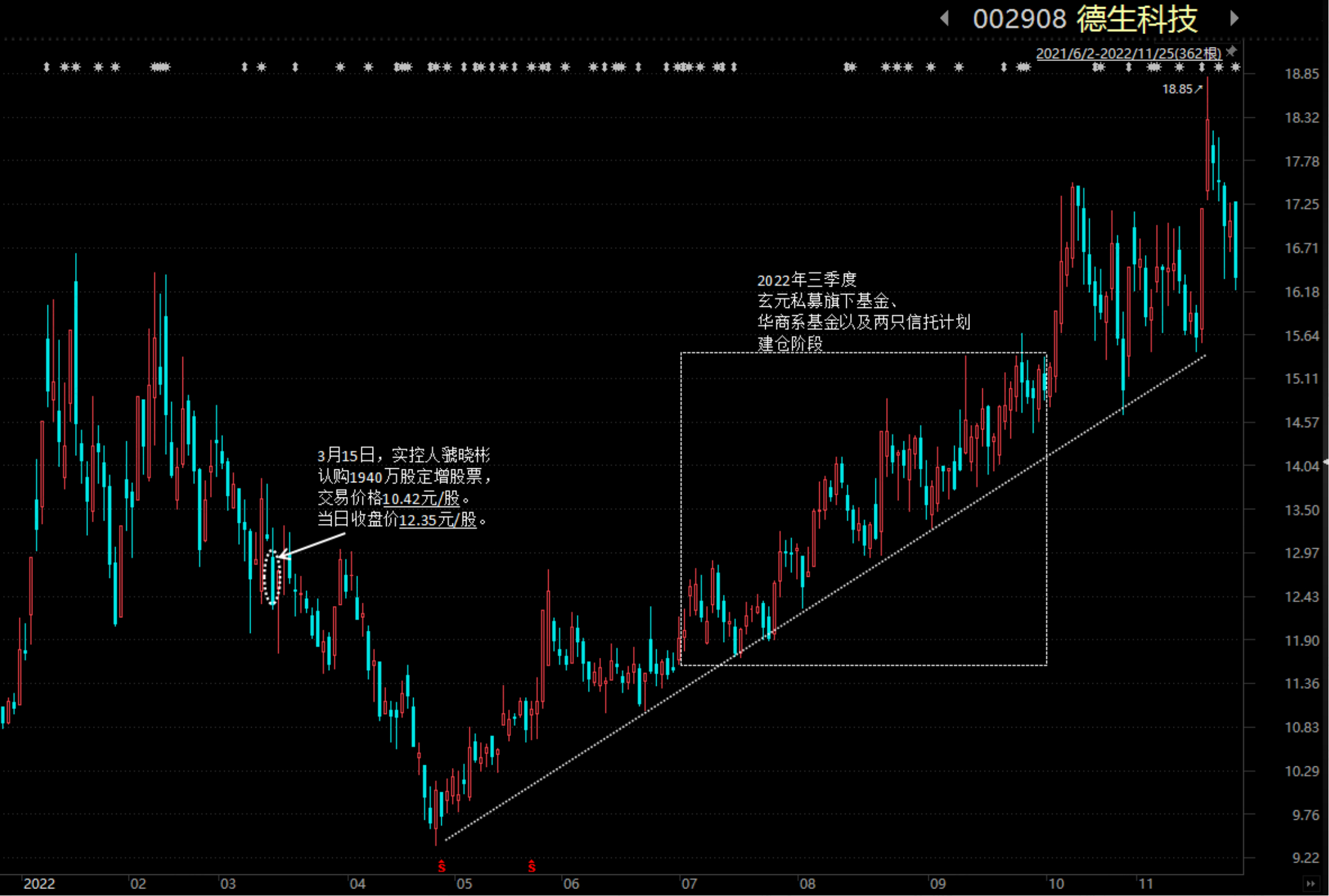Screen dimensions: 1329x896
Task: Click the underlined 10.42元/股 text
Action: [x=421, y=498]
